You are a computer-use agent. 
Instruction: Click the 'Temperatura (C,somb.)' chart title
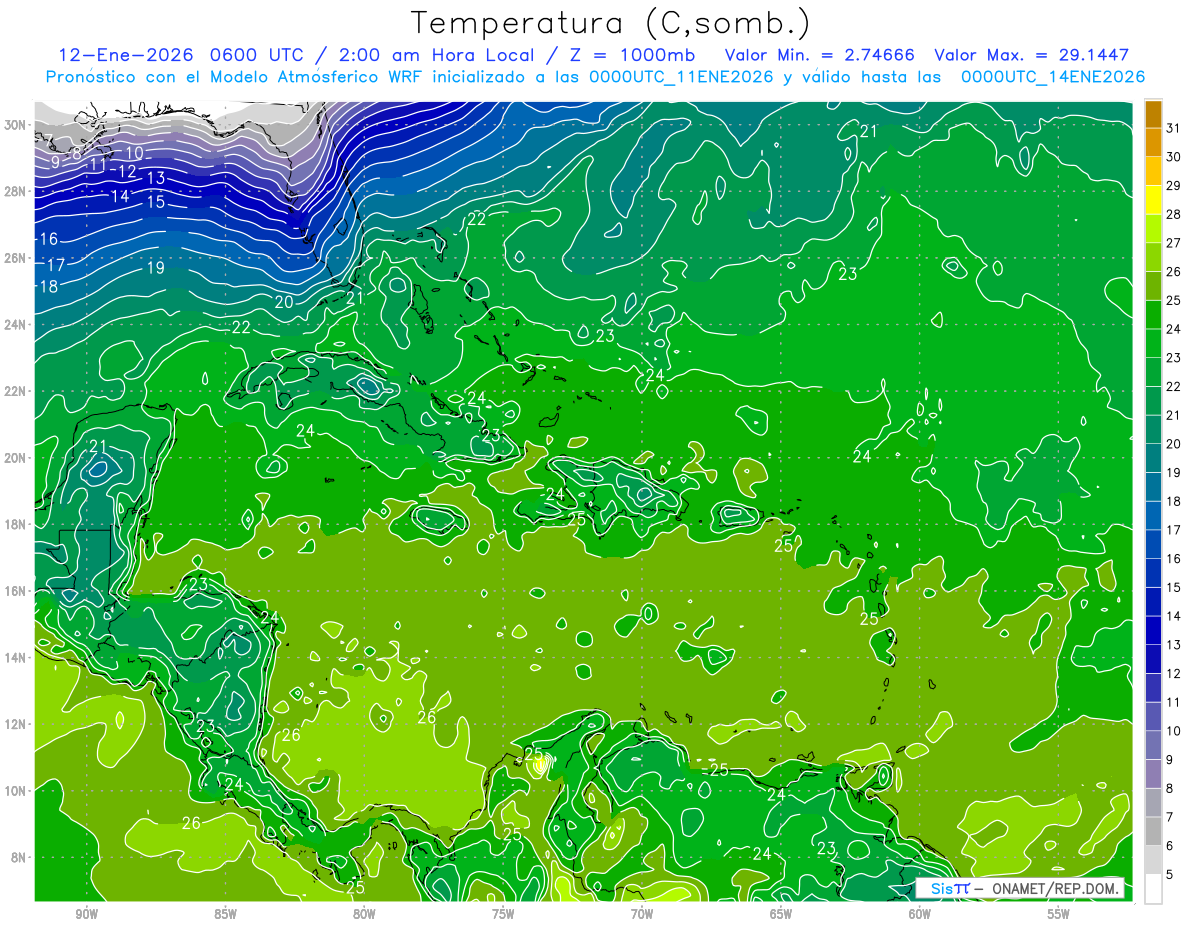(x=611, y=23)
